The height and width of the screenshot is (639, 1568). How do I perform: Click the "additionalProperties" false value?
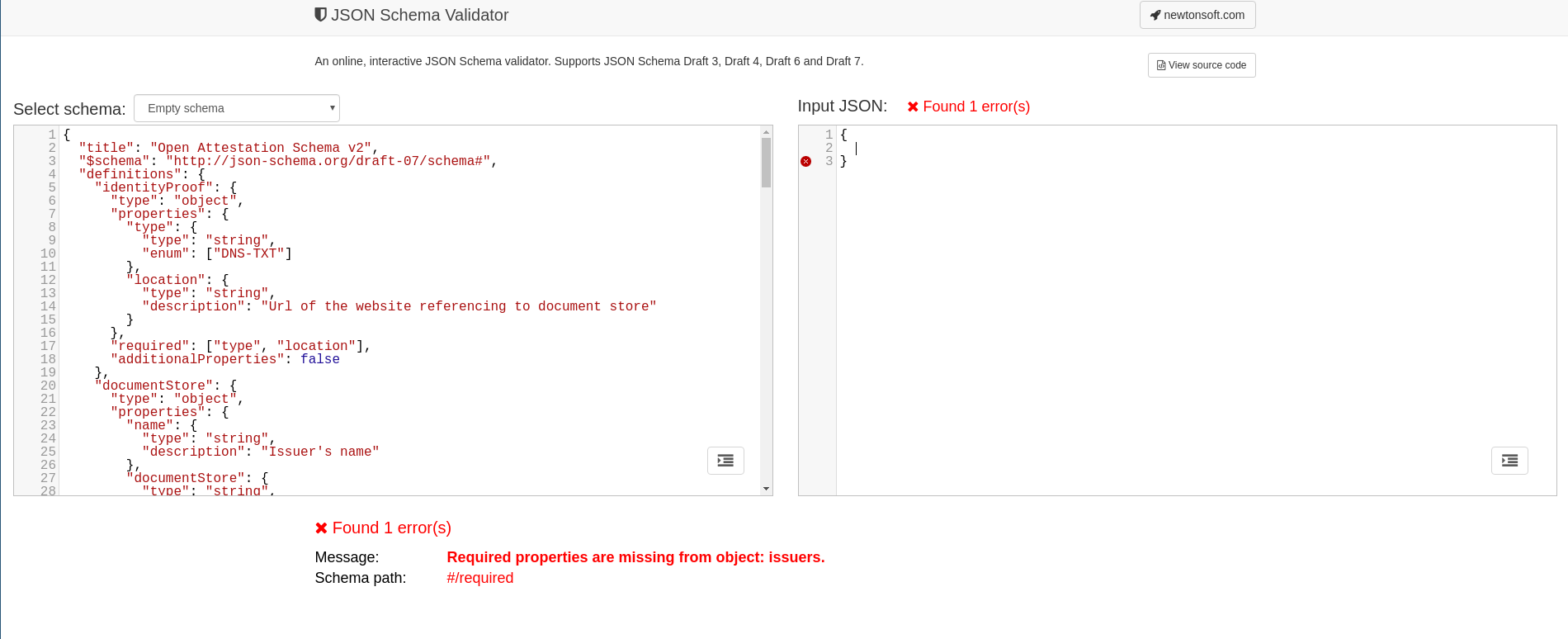(x=320, y=359)
